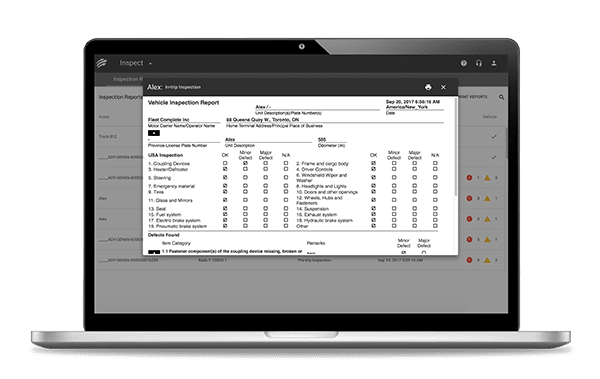Toggle Minor Defect checkbox for Coupling Devices
The image size is (600, 379).
pyautogui.click(x=245, y=163)
